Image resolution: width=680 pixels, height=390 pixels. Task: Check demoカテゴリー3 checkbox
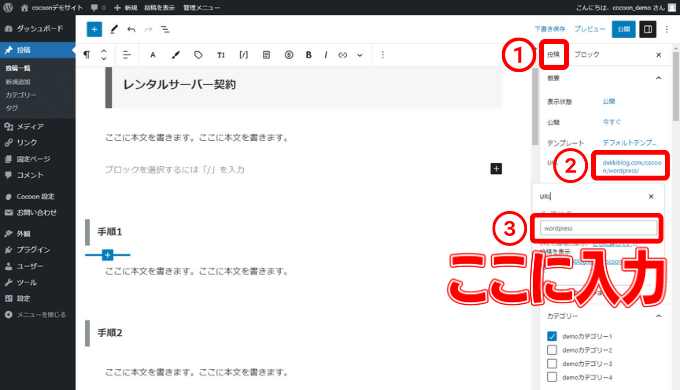552,364
